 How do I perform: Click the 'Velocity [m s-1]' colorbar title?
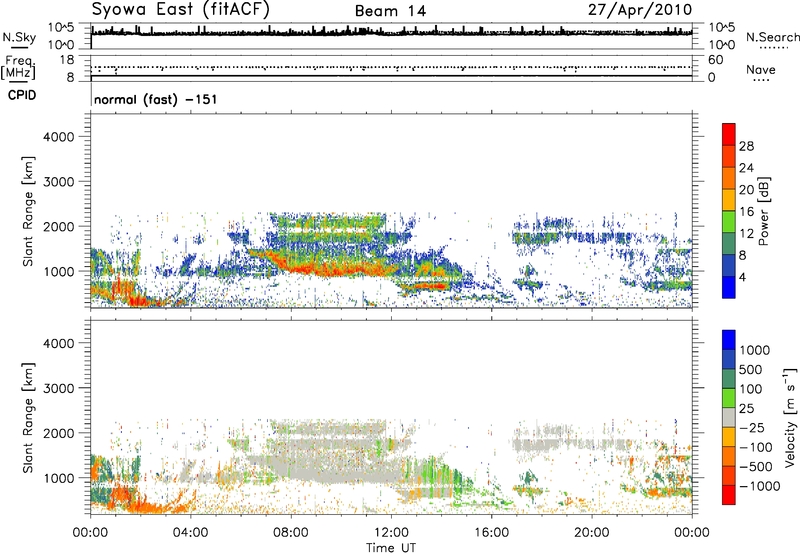790,417
